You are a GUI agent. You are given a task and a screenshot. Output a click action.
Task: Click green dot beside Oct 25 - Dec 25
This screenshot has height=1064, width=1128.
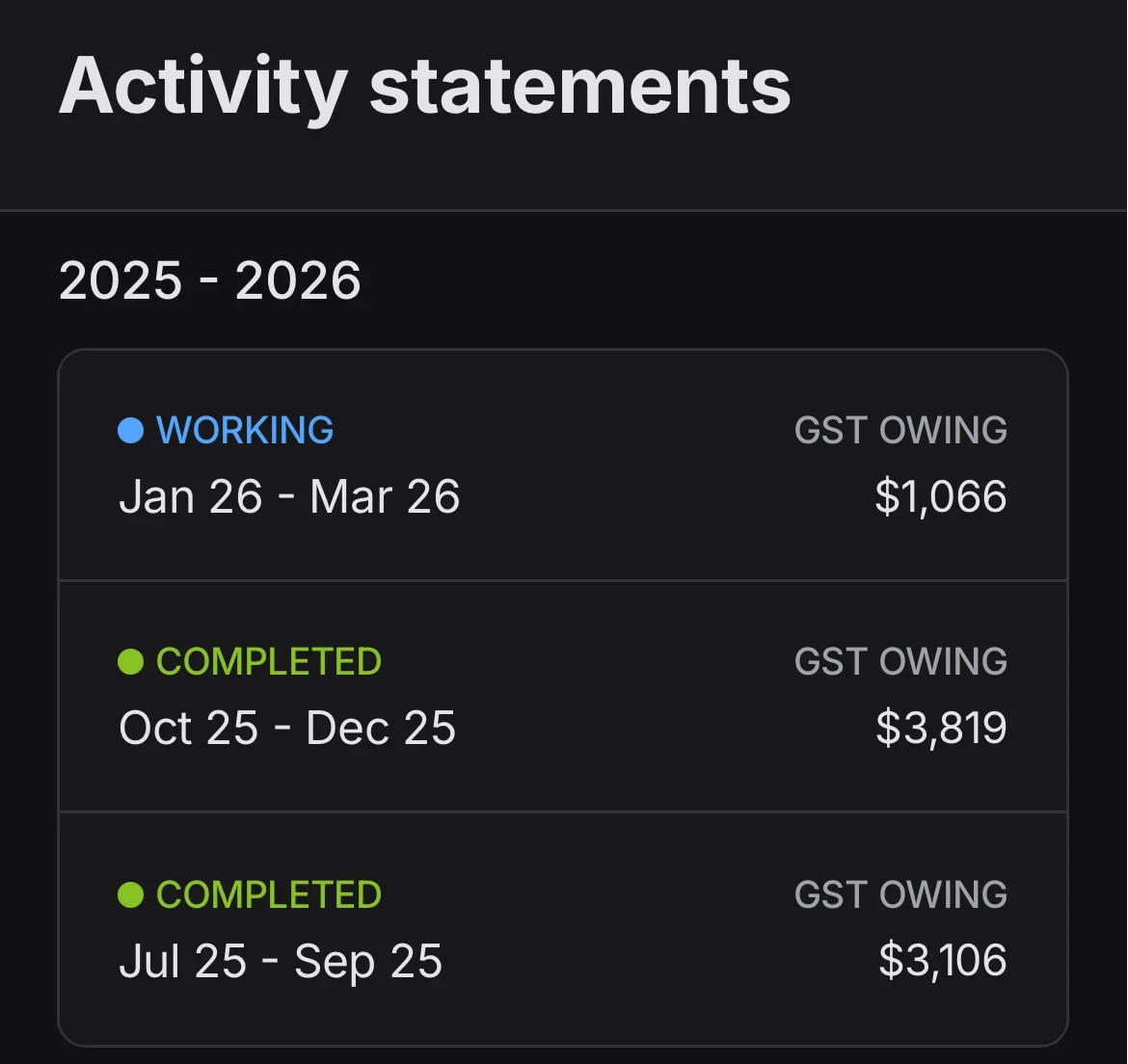(x=130, y=662)
